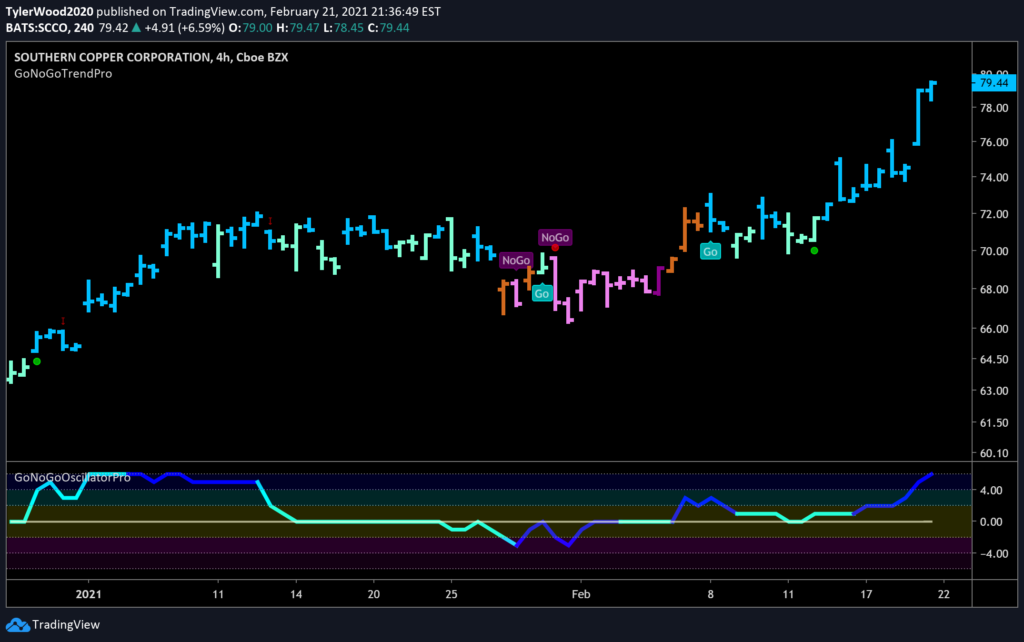The image size is (1024, 642).
Task: Click the 4.00 oscillator axis label
Action: pos(991,490)
